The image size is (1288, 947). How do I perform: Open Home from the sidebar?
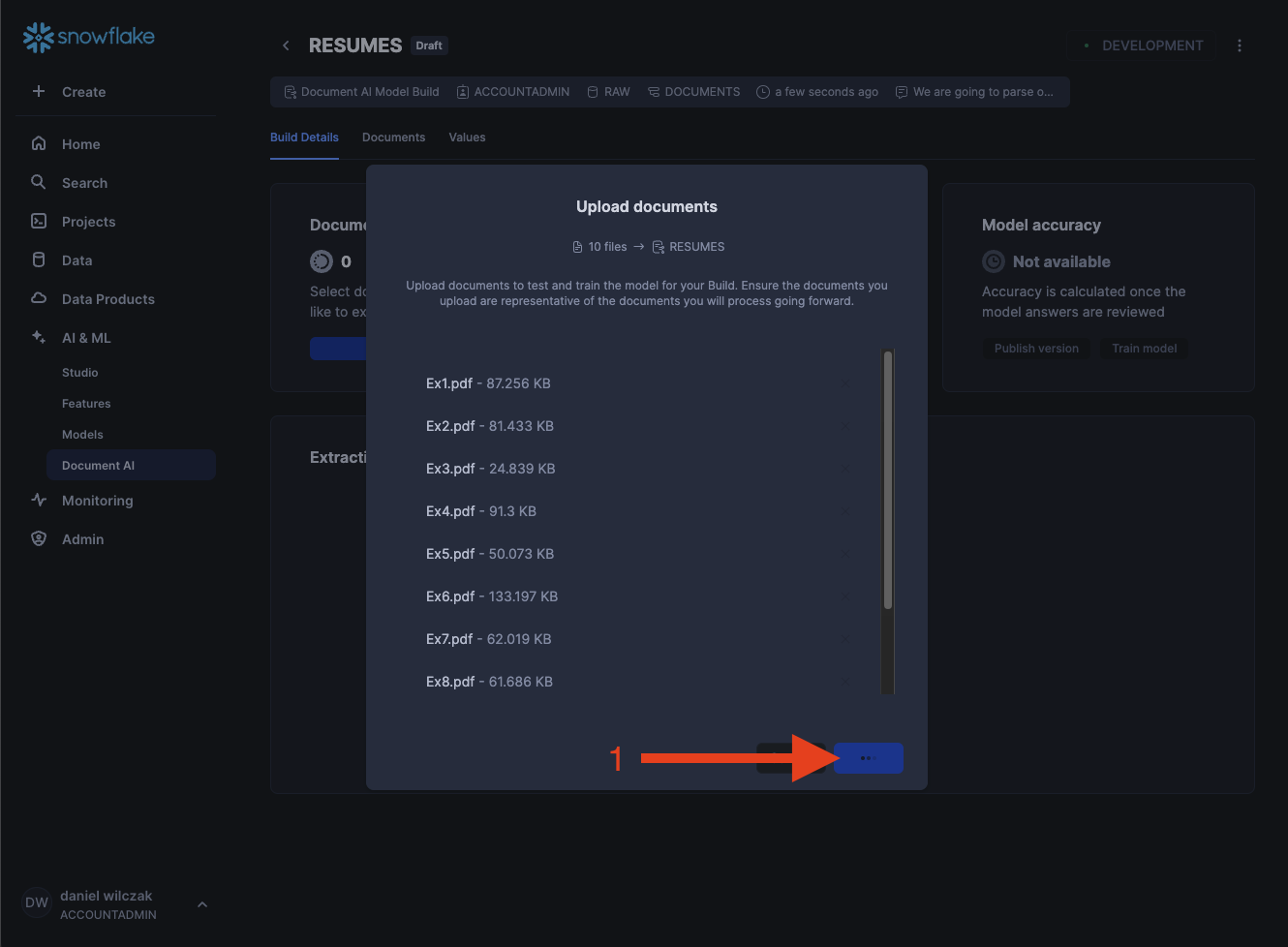point(80,144)
